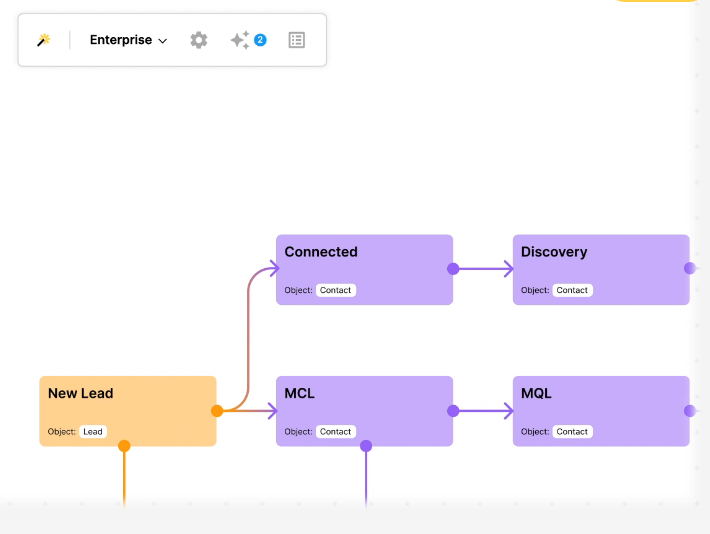Image resolution: width=710 pixels, height=534 pixels.
Task: Open settings via the gear icon
Action: [x=199, y=40]
